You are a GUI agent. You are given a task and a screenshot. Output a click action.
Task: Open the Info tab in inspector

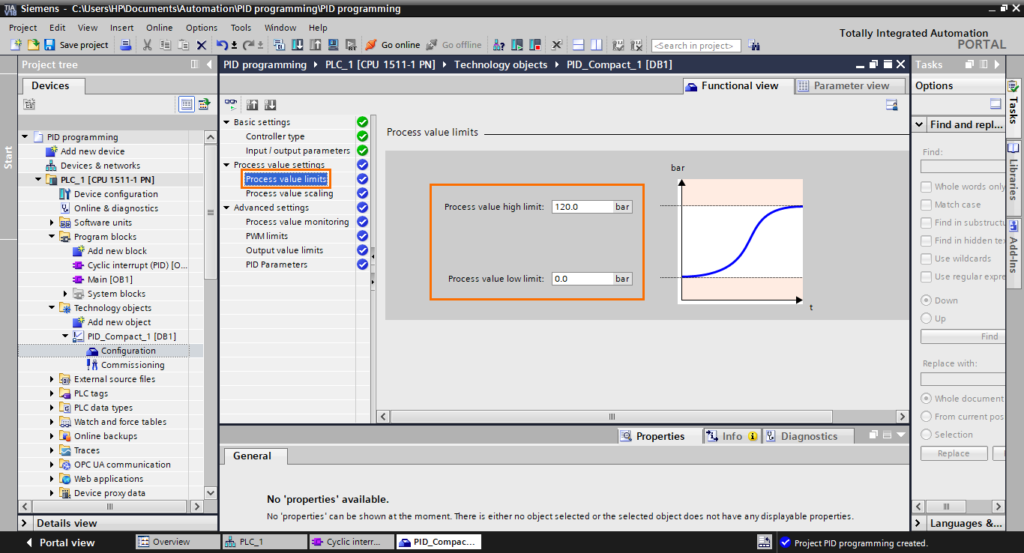tap(731, 436)
